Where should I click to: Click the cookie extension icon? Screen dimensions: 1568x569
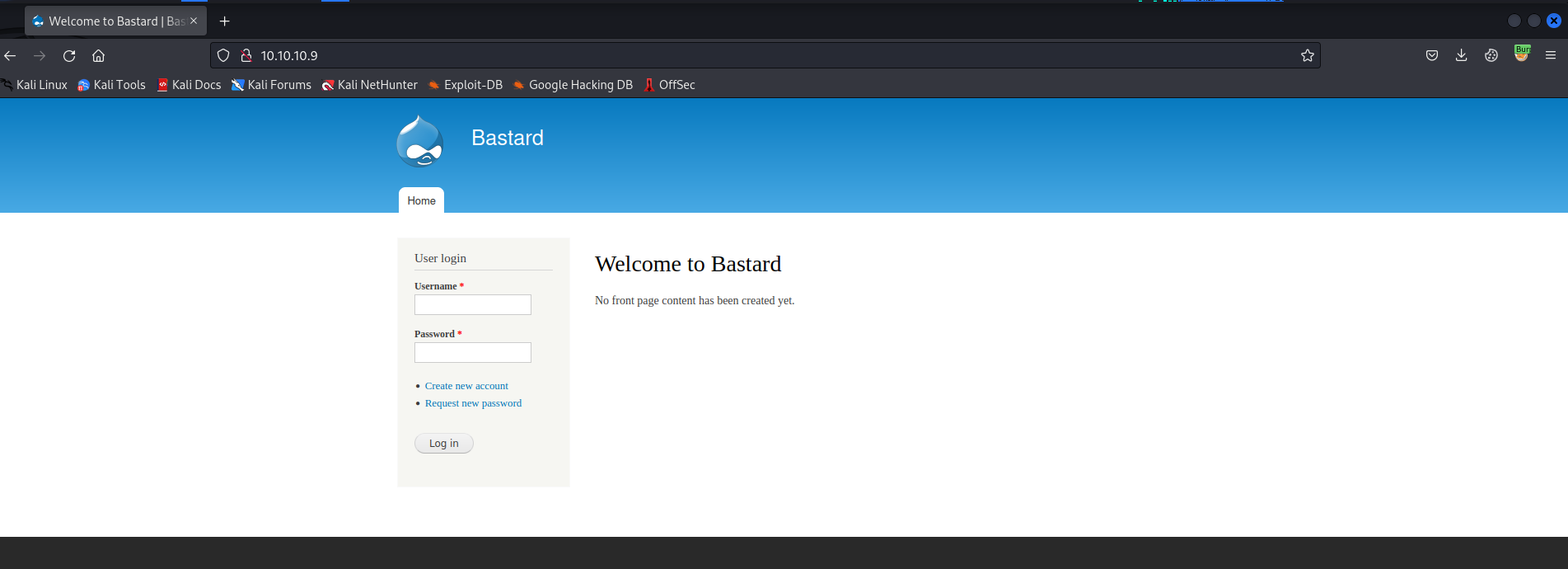(x=1491, y=55)
